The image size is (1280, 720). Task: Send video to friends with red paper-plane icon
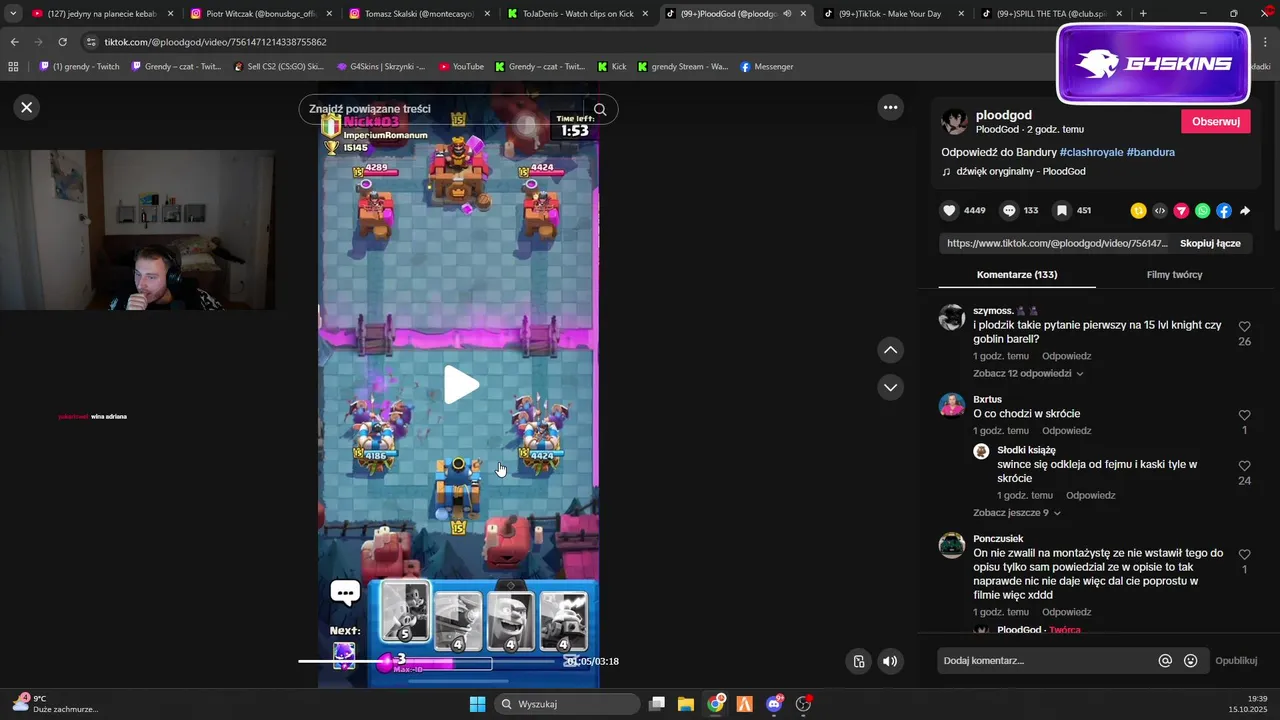1181,211
